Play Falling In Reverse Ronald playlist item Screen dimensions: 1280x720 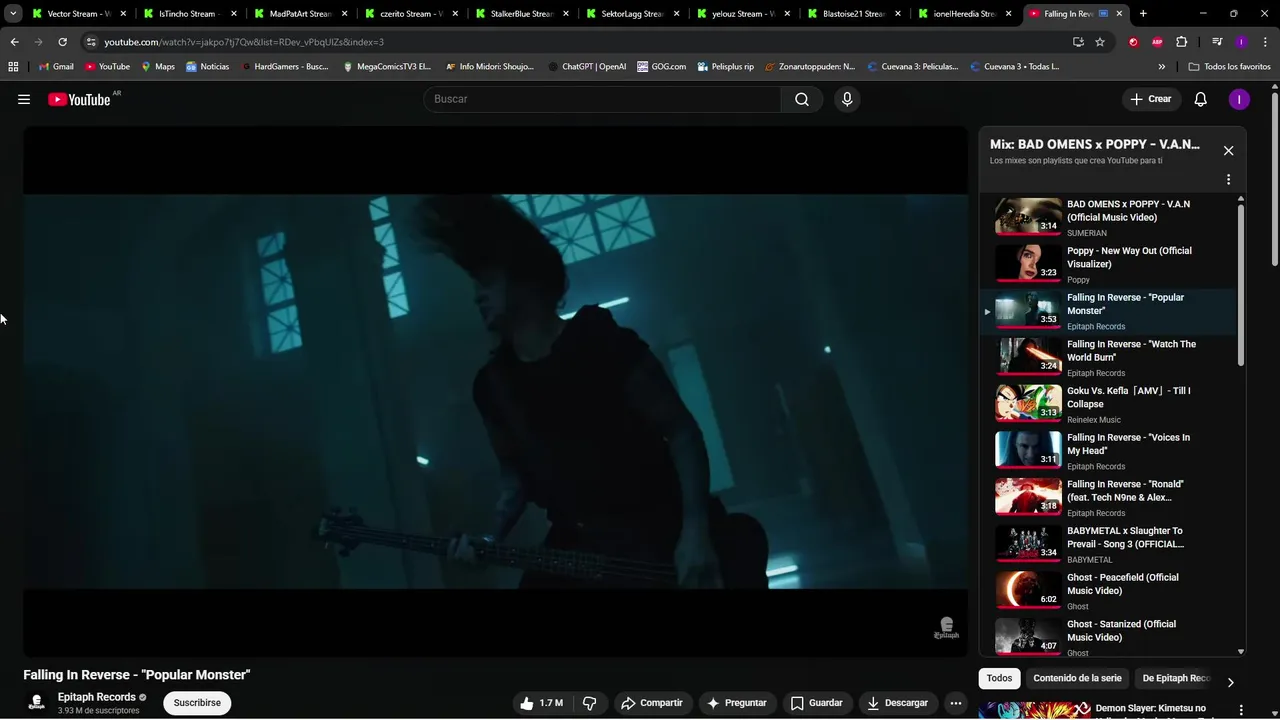(x=1109, y=497)
